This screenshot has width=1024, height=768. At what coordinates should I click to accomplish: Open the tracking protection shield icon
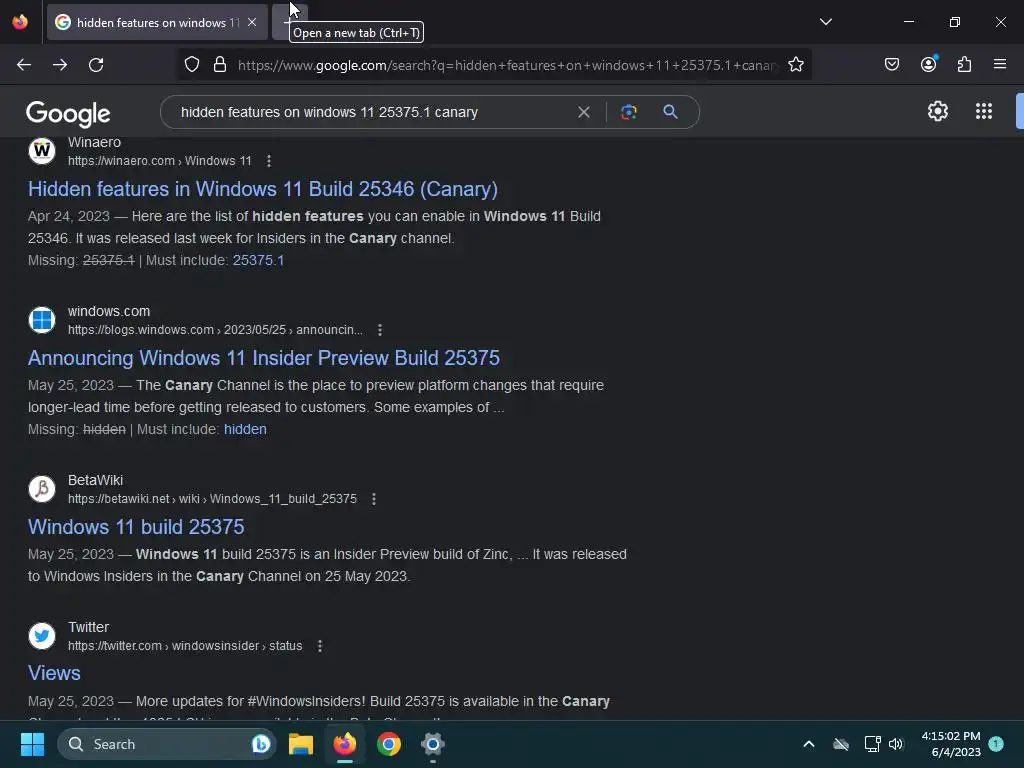191,65
